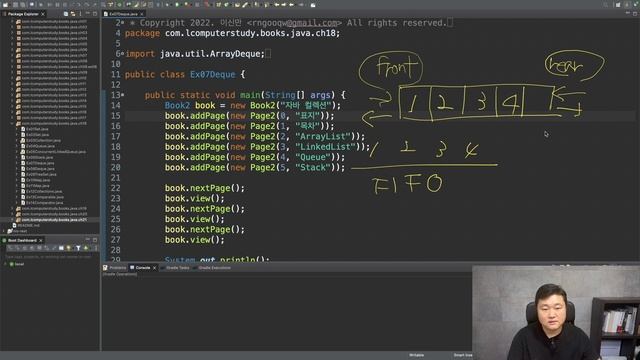This screenshot has width=640, height=360.
Task: Click the green plus icon in Boot Dashboard toolbar
Action: click(x=86, y=248)
